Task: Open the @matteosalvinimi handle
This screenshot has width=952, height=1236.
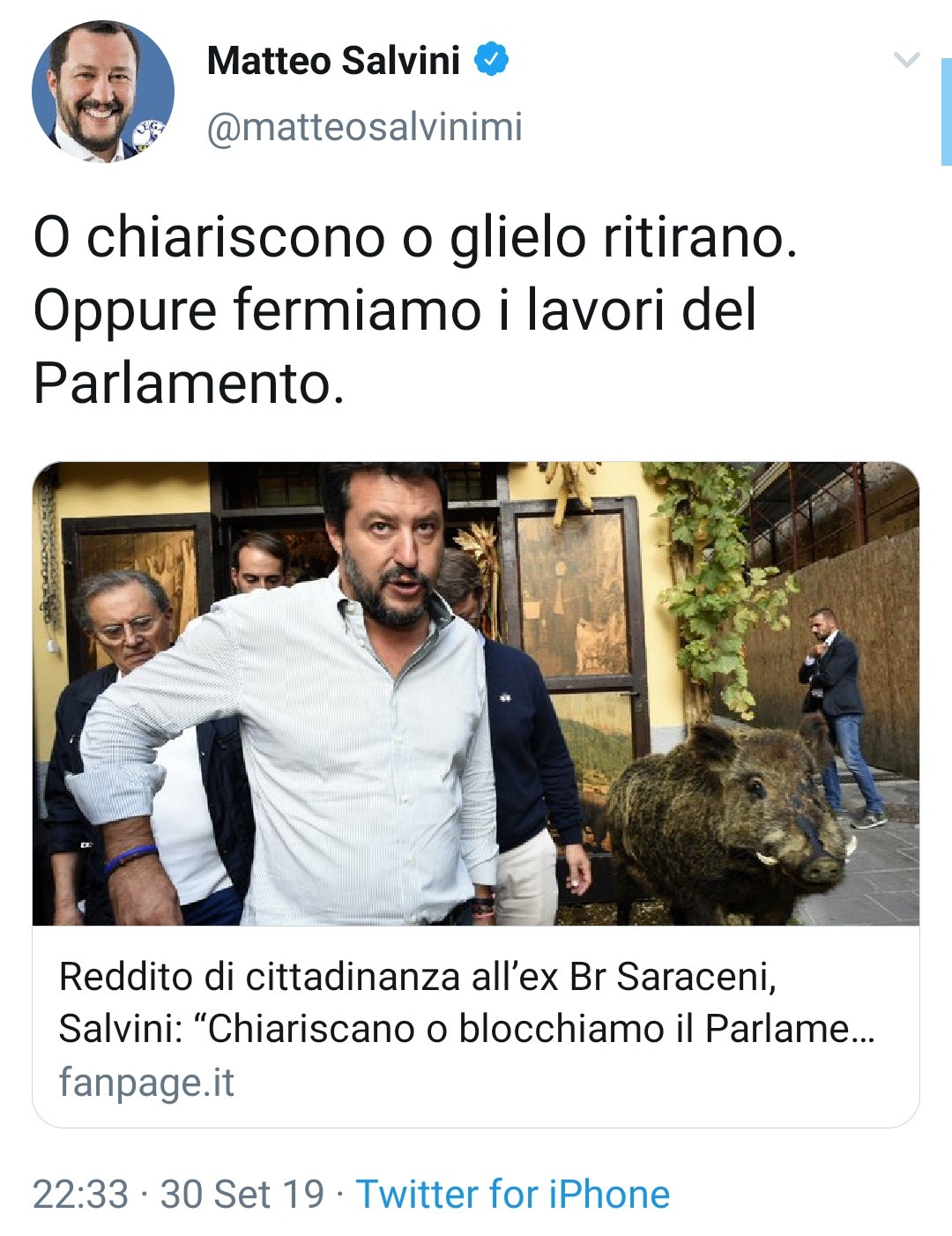Action: [x=364, y=126]
